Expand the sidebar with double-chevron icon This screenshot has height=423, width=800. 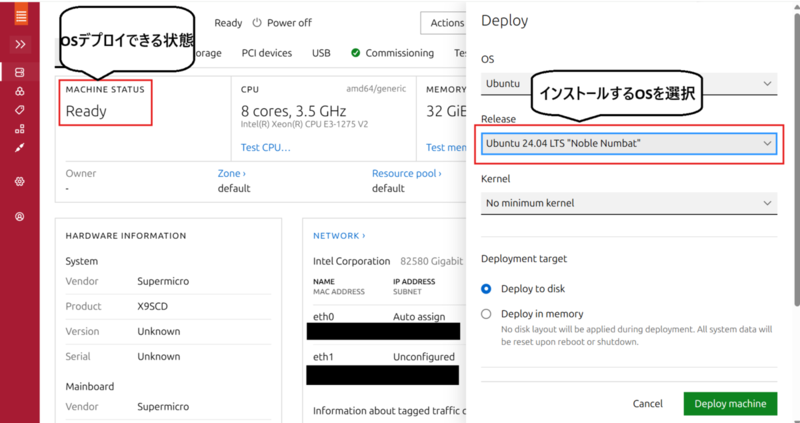coord(20,45)
